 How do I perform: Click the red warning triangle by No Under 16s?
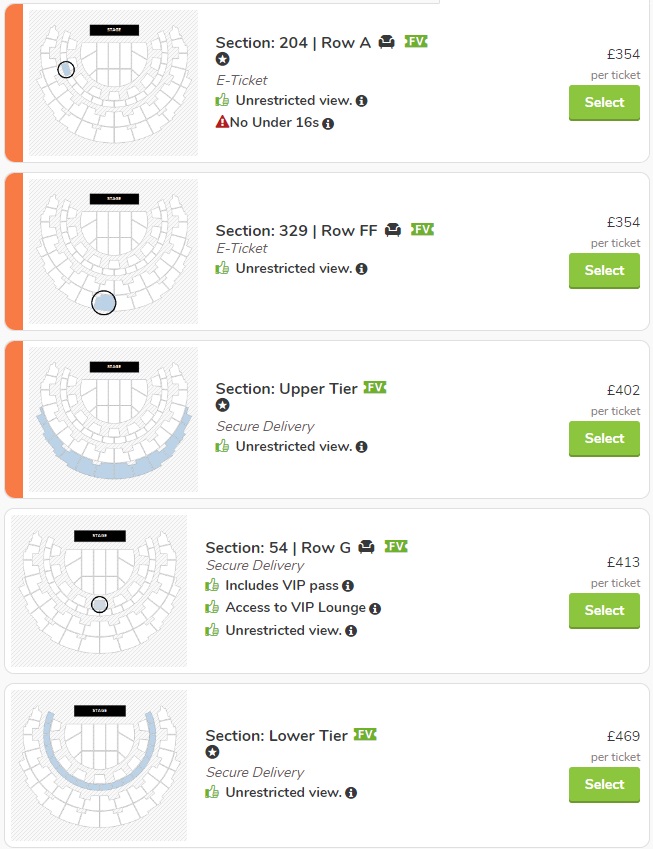(x=222, y=122)
